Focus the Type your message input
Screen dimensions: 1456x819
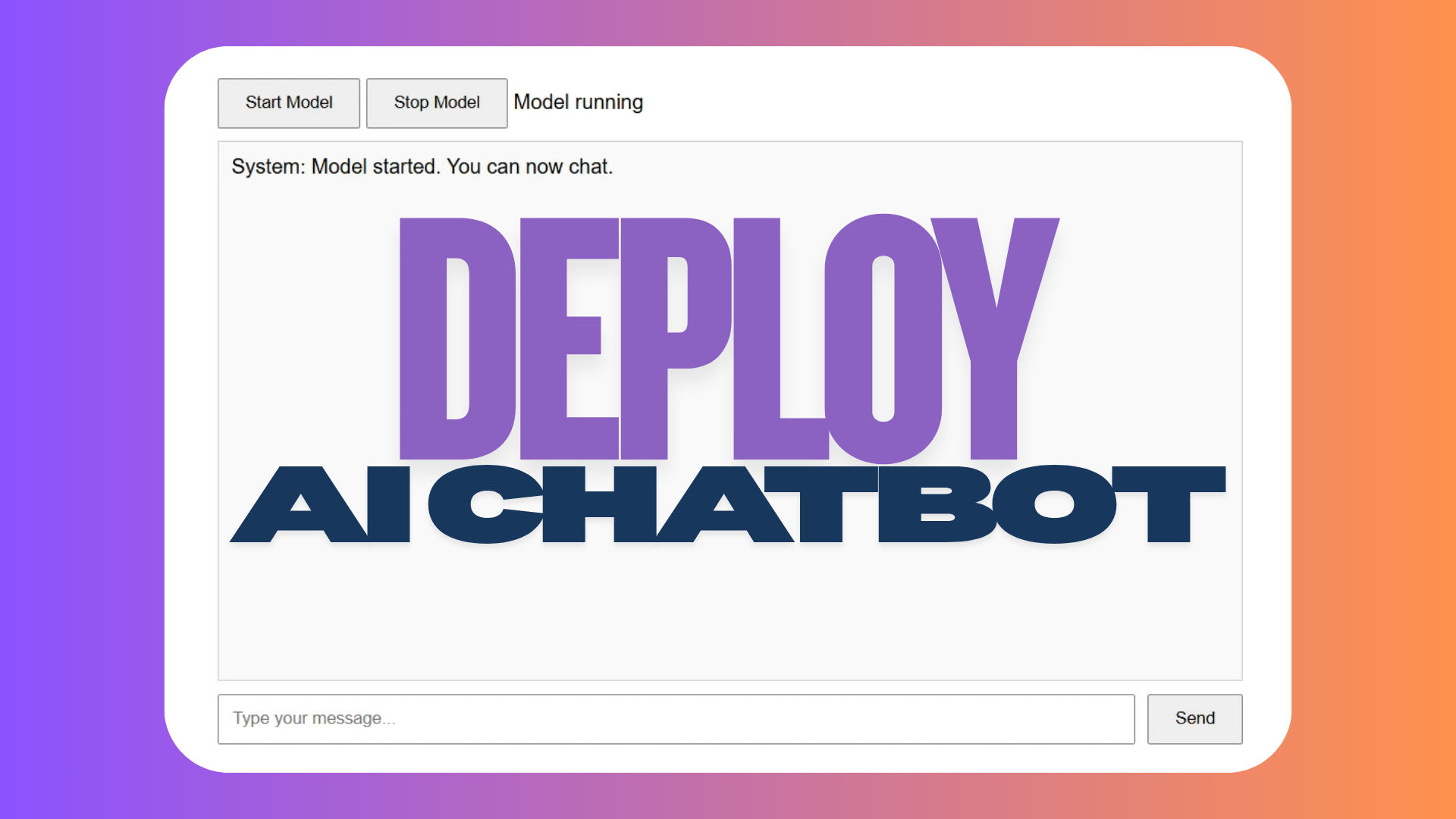[x=675, y=718]
